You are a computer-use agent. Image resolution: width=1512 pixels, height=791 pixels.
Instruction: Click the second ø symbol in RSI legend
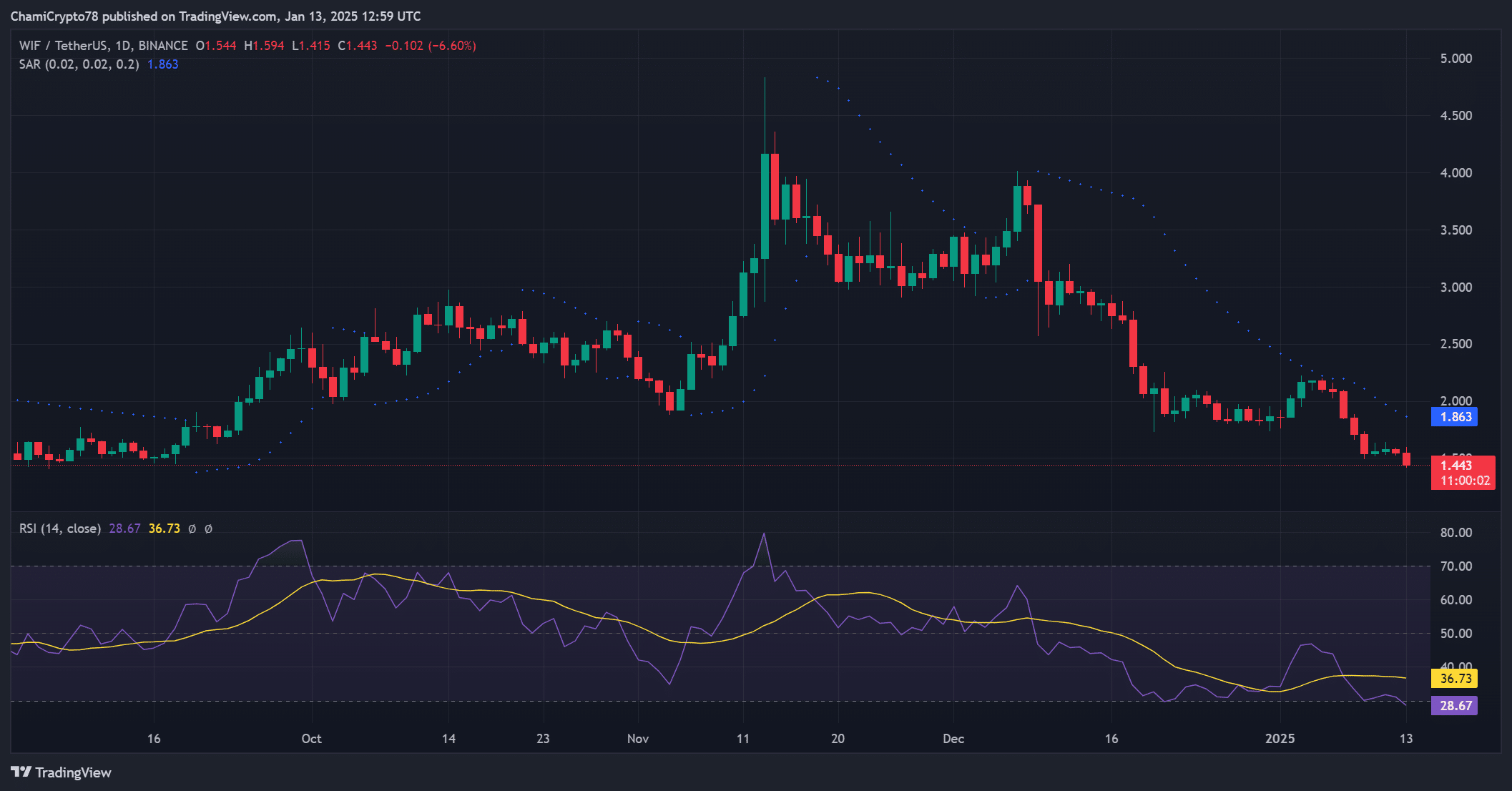(208, 529)
